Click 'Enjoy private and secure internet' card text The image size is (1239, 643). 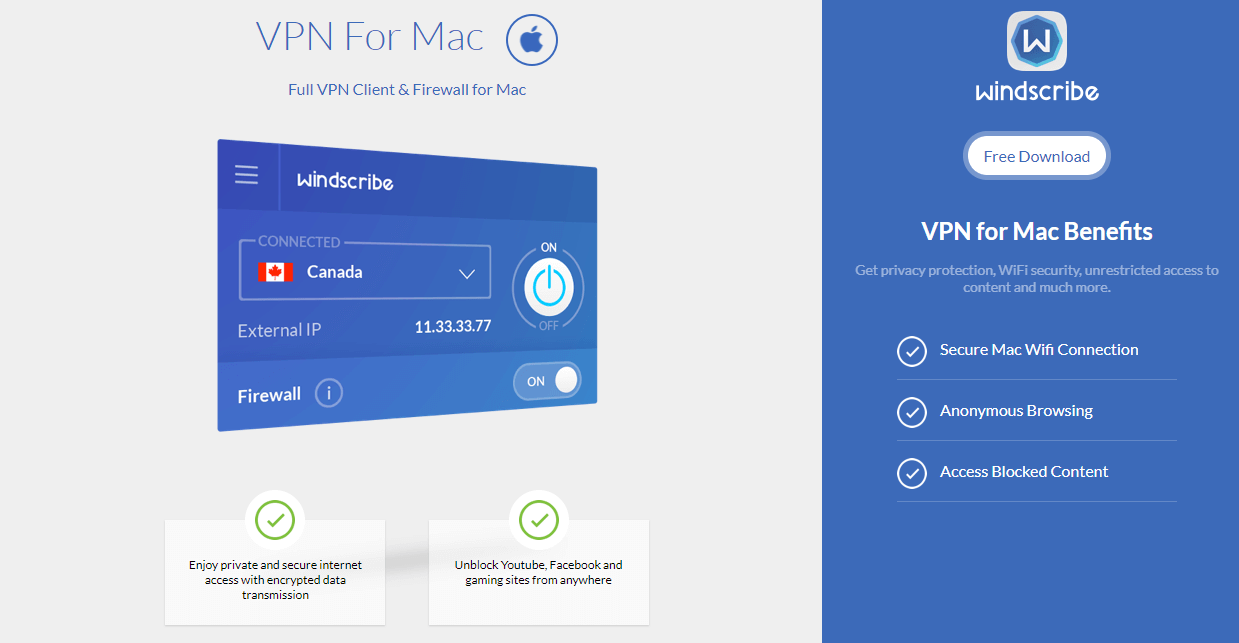(x=275, y=579)
